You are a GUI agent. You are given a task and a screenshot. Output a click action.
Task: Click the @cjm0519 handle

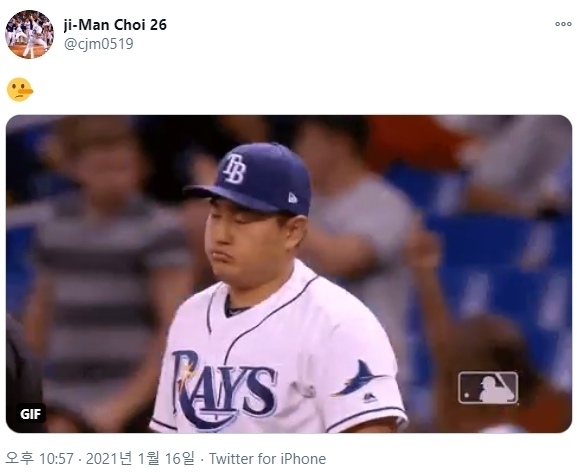click(x=99, y=44)
